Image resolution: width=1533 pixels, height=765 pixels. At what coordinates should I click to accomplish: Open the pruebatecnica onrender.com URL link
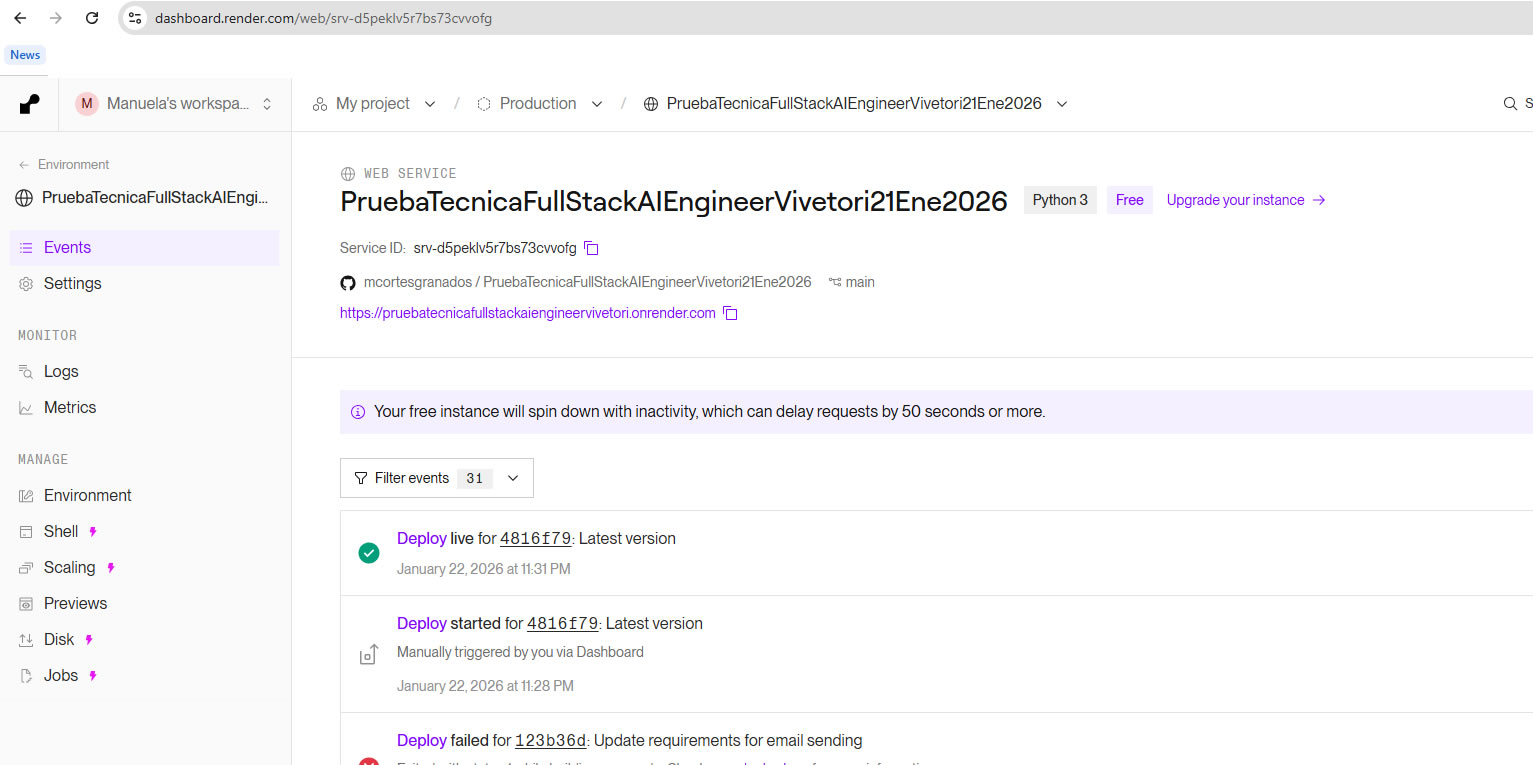[x=528, y=313]
